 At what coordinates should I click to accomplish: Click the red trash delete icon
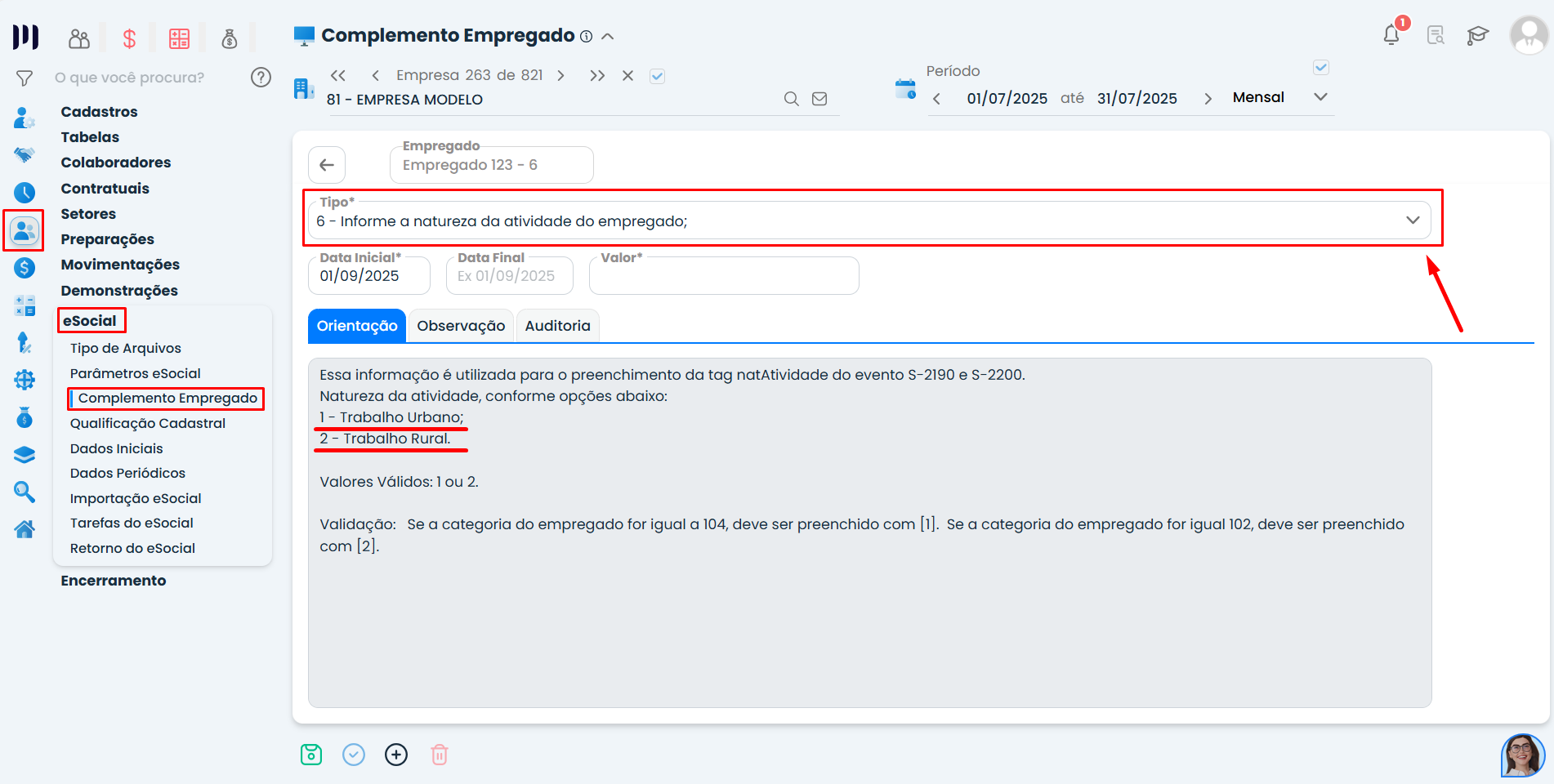[440, 755]
